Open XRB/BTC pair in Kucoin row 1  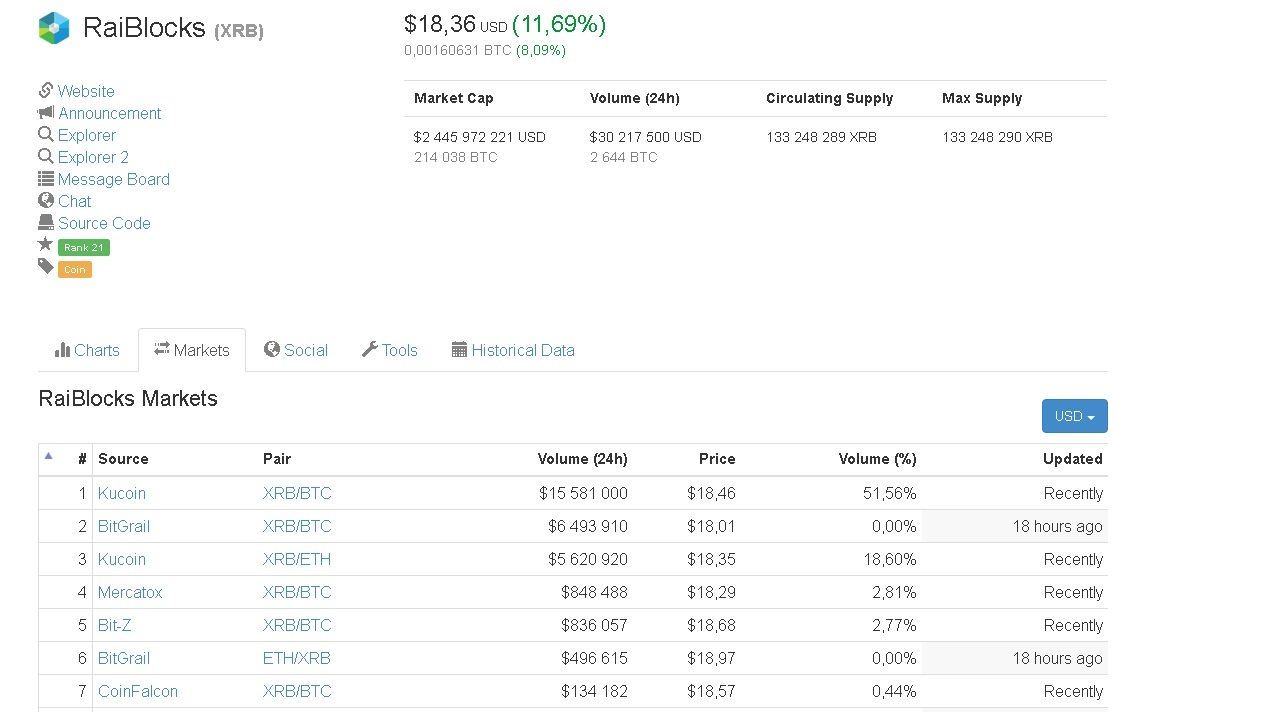pos(297,493)
